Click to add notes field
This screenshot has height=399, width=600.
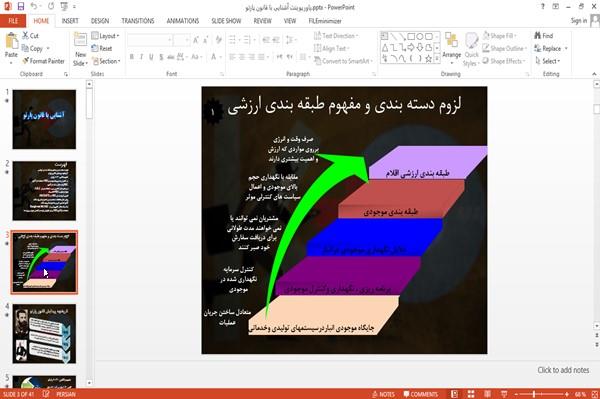563,370
